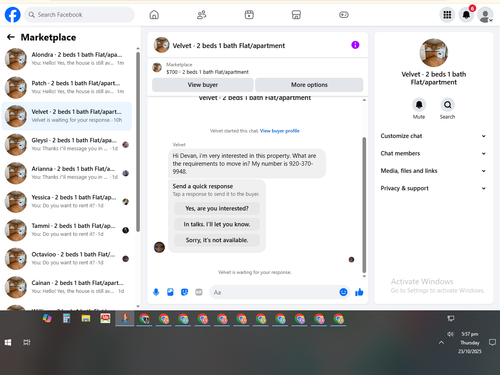The width and height of the screenshot is (500, 375).
Task: Search in conversation magnifier icon
Action: (447, 105)
